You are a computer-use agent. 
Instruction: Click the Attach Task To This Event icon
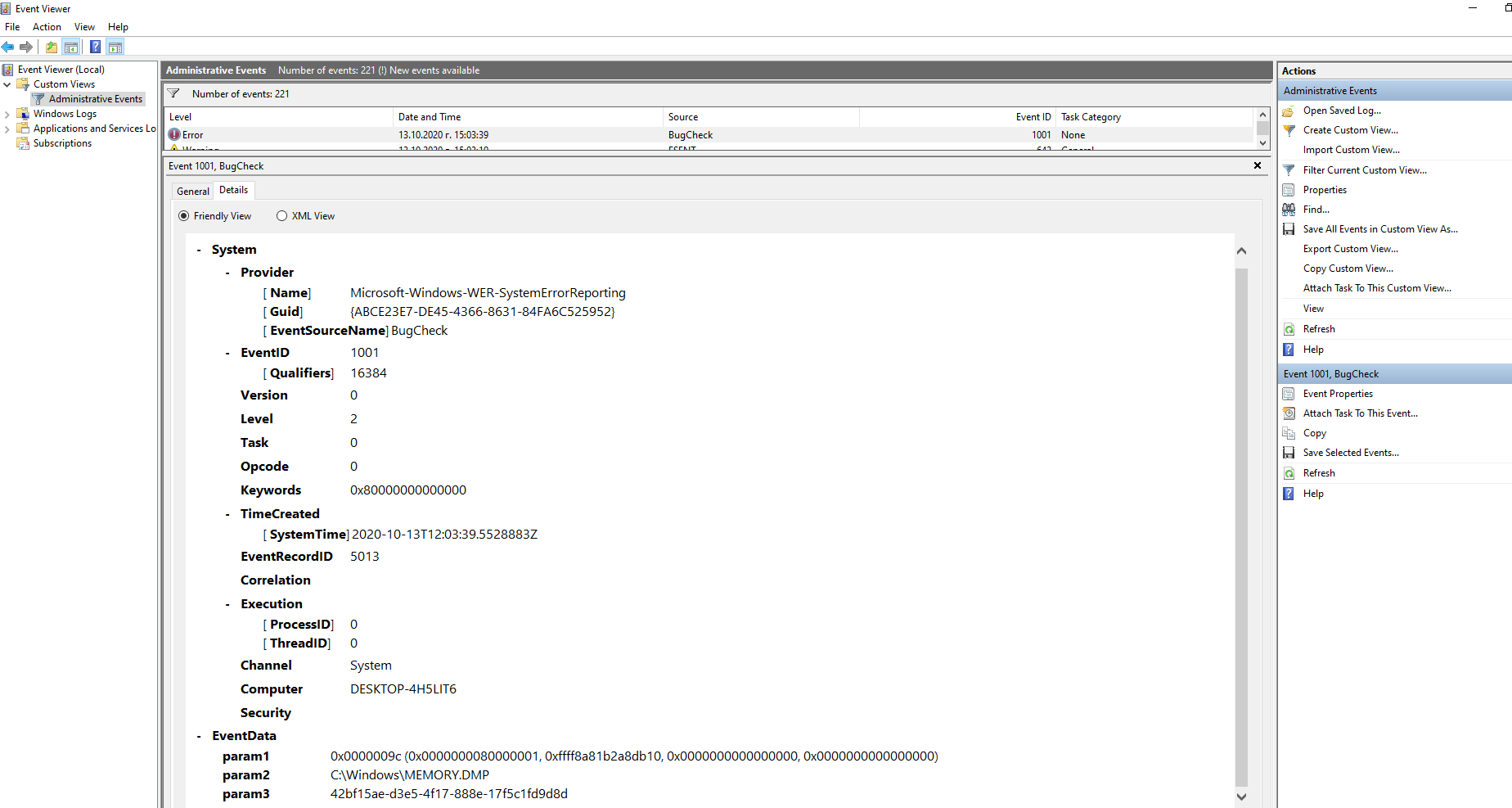tap(1289, 413)
